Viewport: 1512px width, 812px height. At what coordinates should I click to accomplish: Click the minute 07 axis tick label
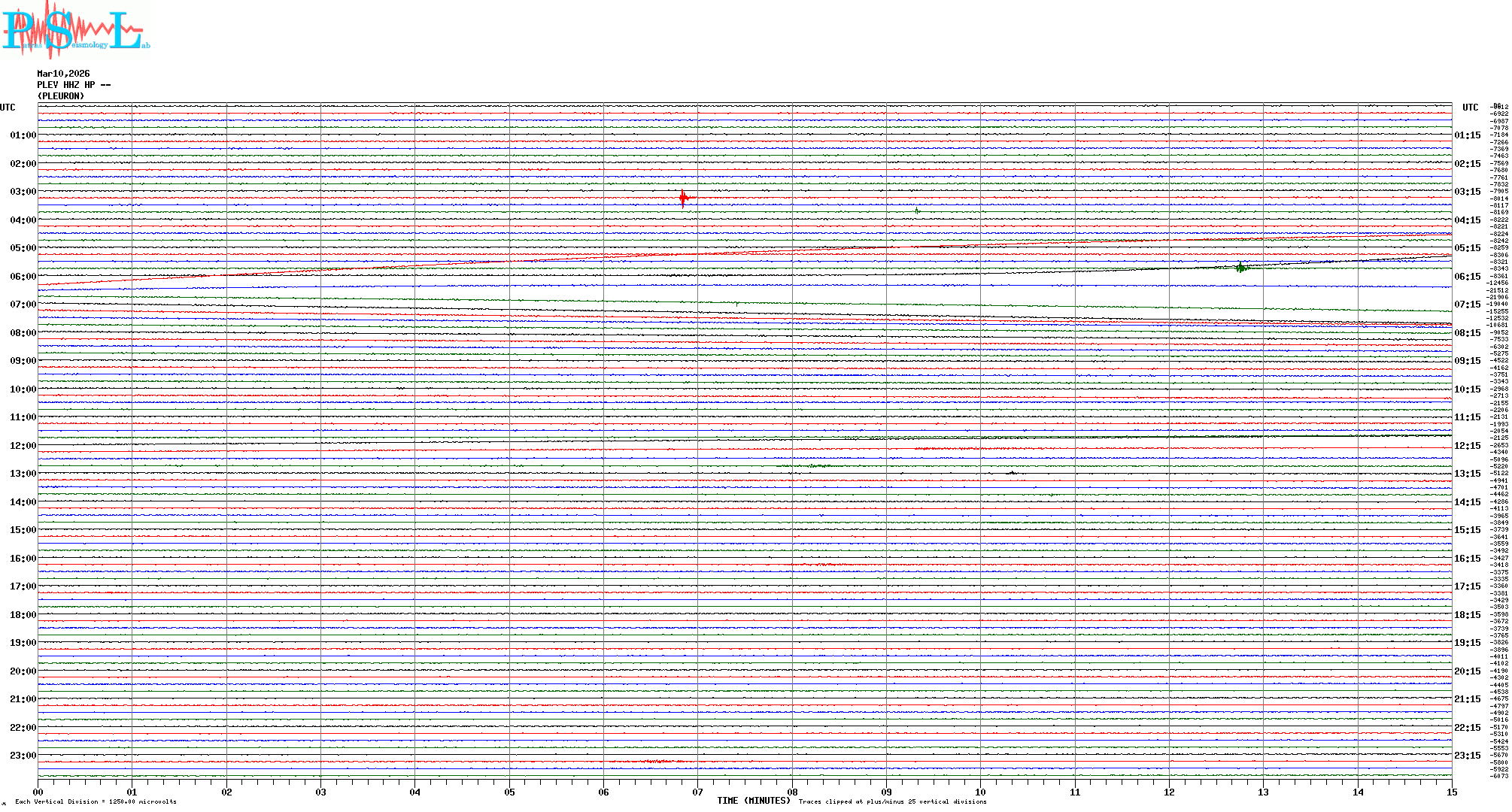697,792
